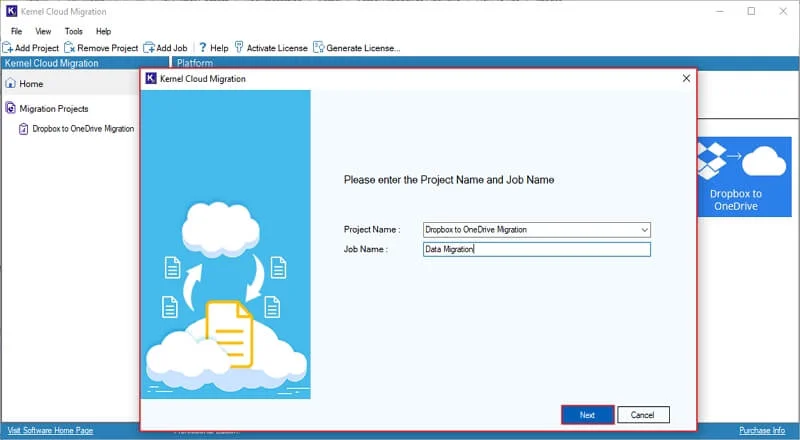This screenshot has height=440, width=800.
Task: Open the File menu
Action: click(x=16, y=31)
